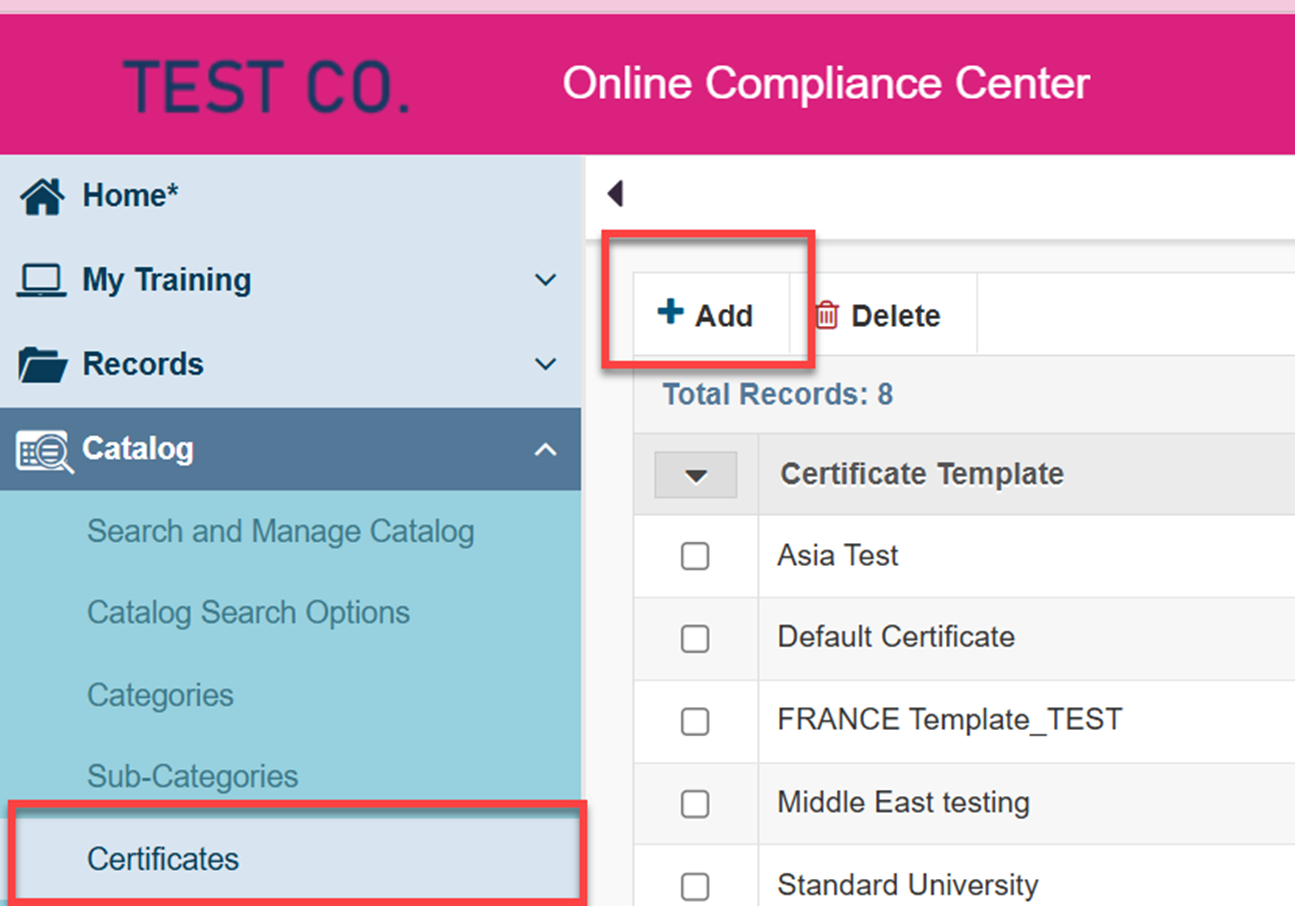
Task: Click the Records folder icon
Action: click(x=42, y=365)
